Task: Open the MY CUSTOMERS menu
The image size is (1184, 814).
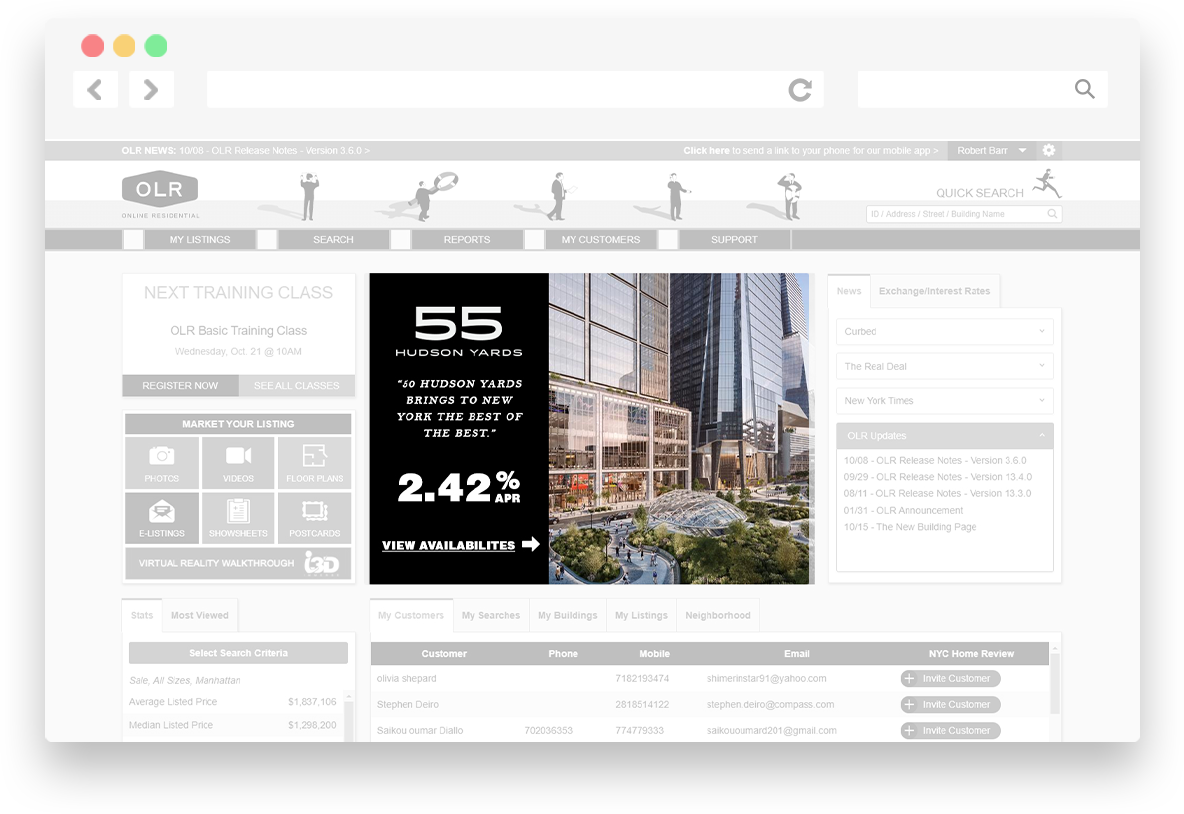Action: tap(601, 239)
